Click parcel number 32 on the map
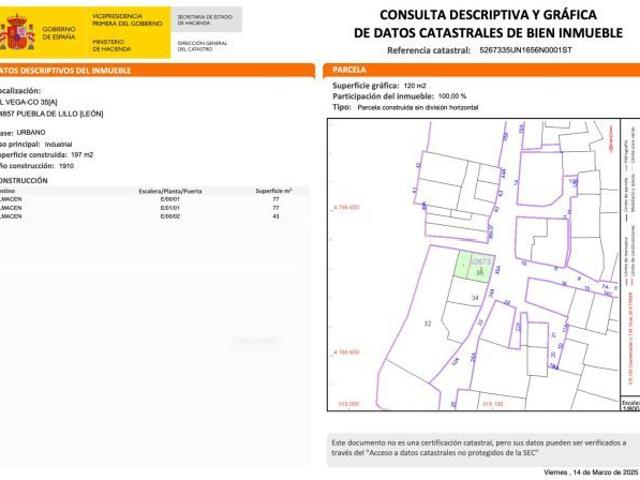640x480 pixels. click(x=428, y=324)
